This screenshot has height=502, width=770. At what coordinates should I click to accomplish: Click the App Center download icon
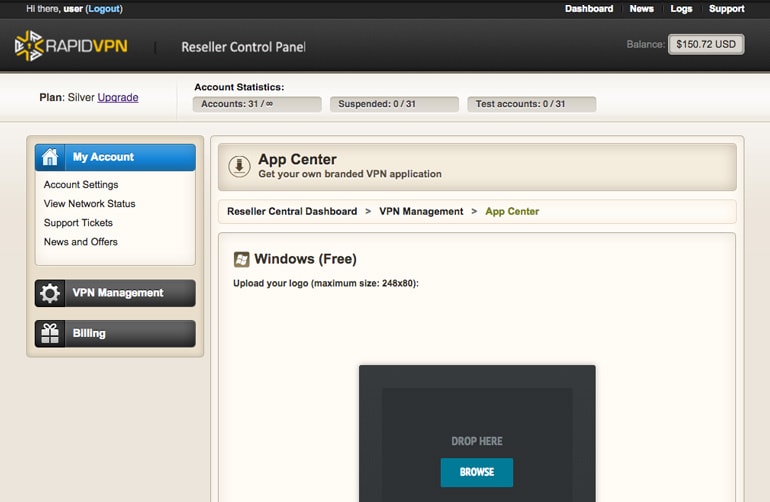[x=239, y=167]
